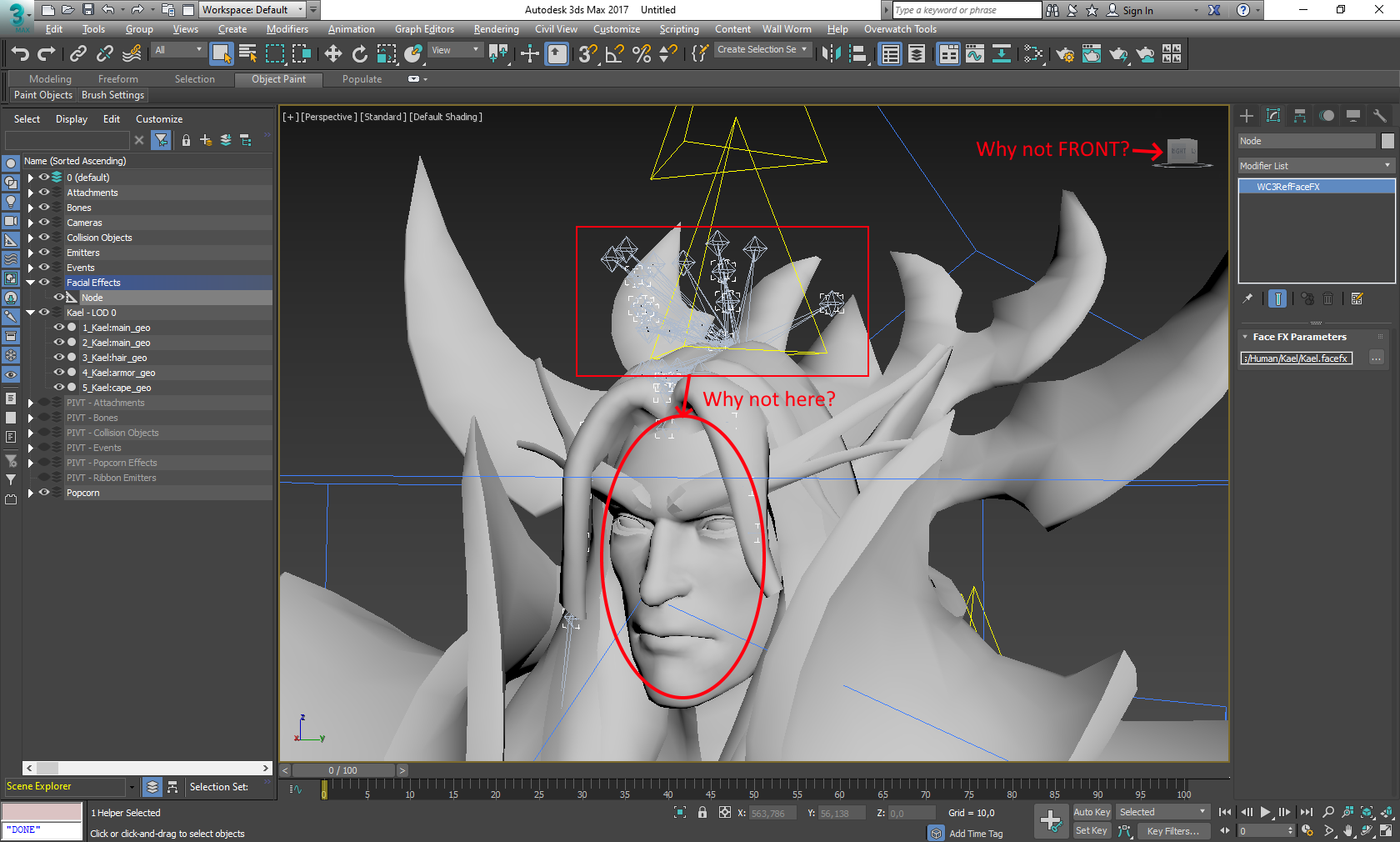Open the Create Selection Set dropdown
The width and height of the screenshot is (1400, 842).
coord(762,50)
